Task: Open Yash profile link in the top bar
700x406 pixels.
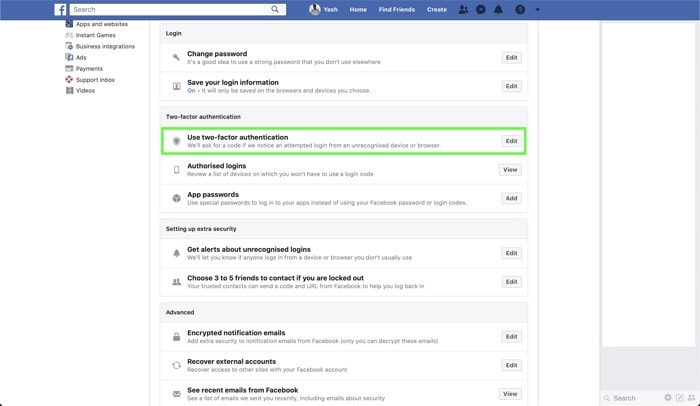Action: tap(330, 9)
